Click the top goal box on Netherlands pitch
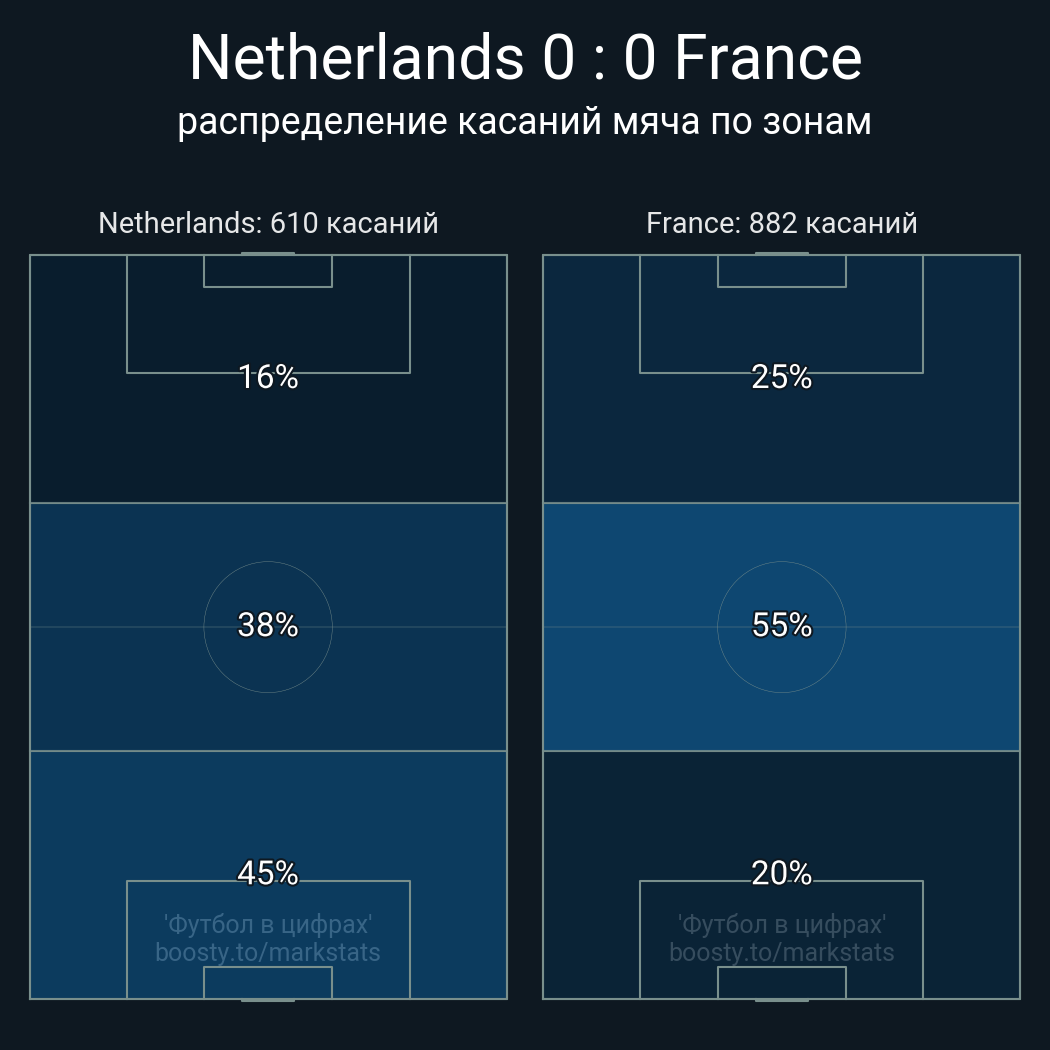Image resolution: width=1050 pixels, height=1050 pixels. (x=268, y=271)
